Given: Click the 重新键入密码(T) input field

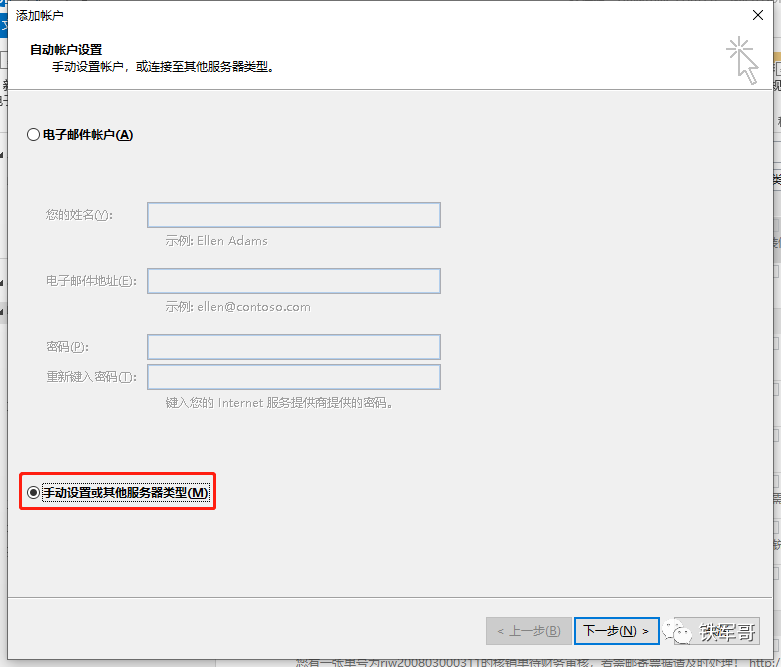Looking at the screenshot, I should (x=294, y=377).
